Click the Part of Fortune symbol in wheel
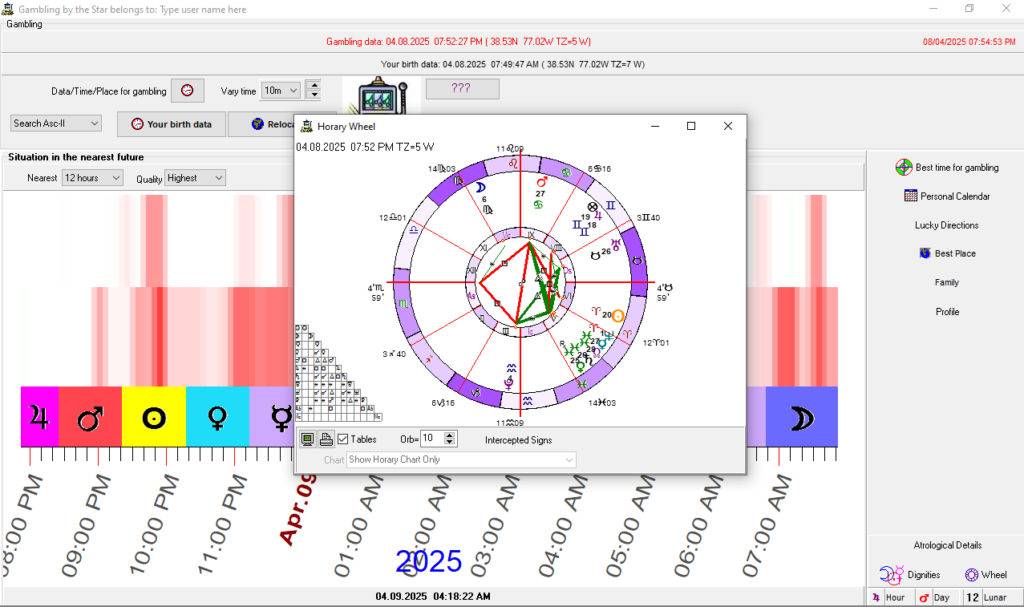The width and height of the screenshot is (1024, 607). (592, 206)
